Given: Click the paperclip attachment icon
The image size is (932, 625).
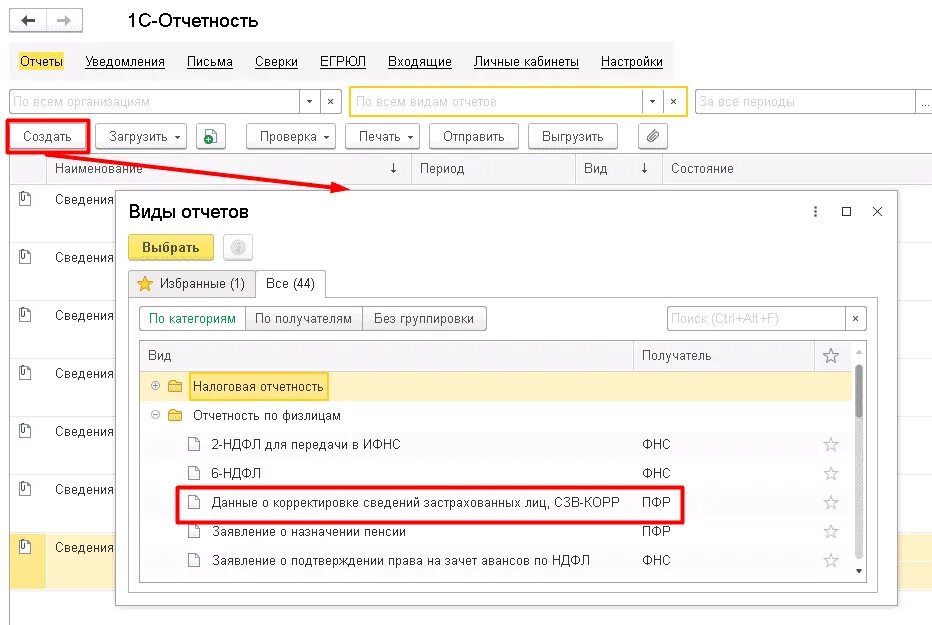Looking at the screenshot, I should [x=653, y=136].
